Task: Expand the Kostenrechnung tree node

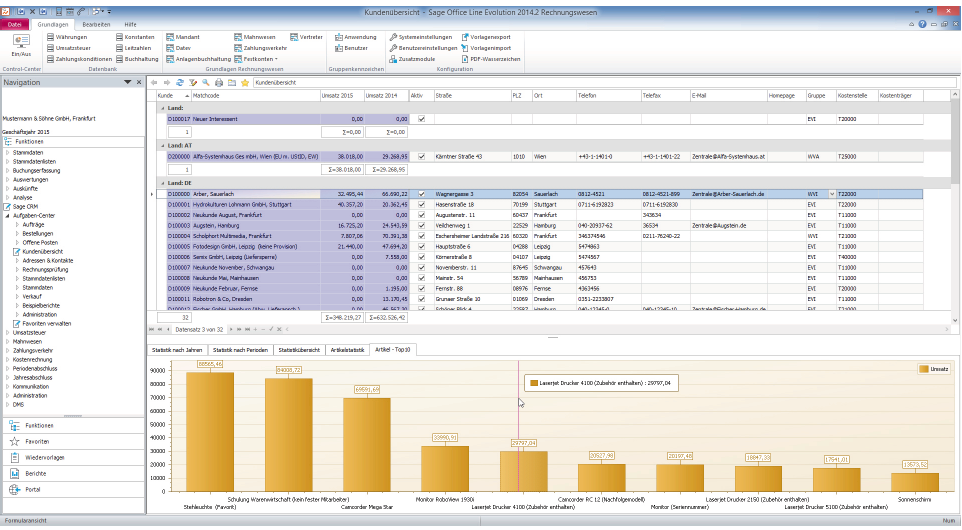Action: click(x=7, y=359)
